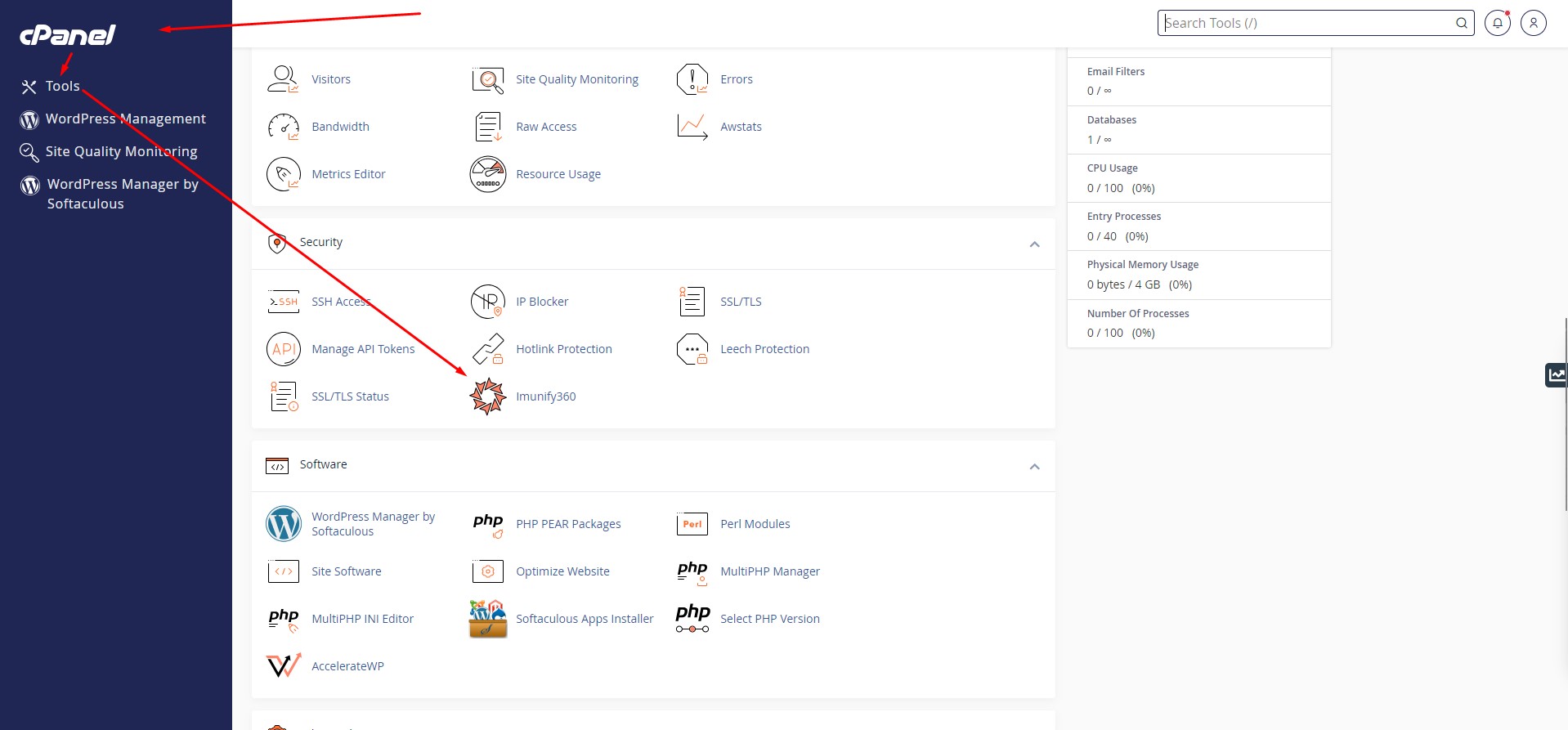Open the Imunify360 security icon

[x=488, y=396]
